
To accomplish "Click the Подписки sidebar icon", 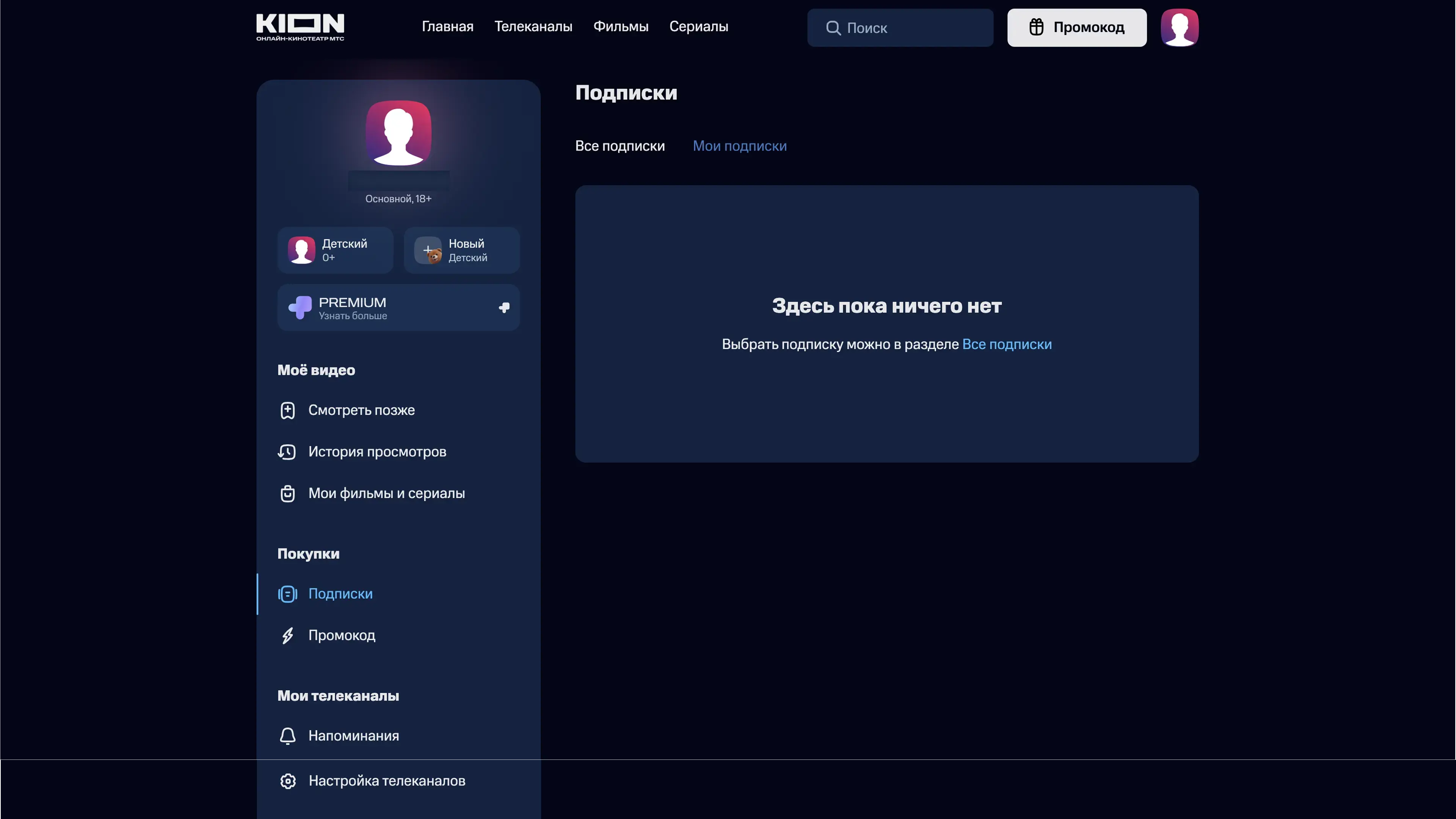I will tap(288, 594).
